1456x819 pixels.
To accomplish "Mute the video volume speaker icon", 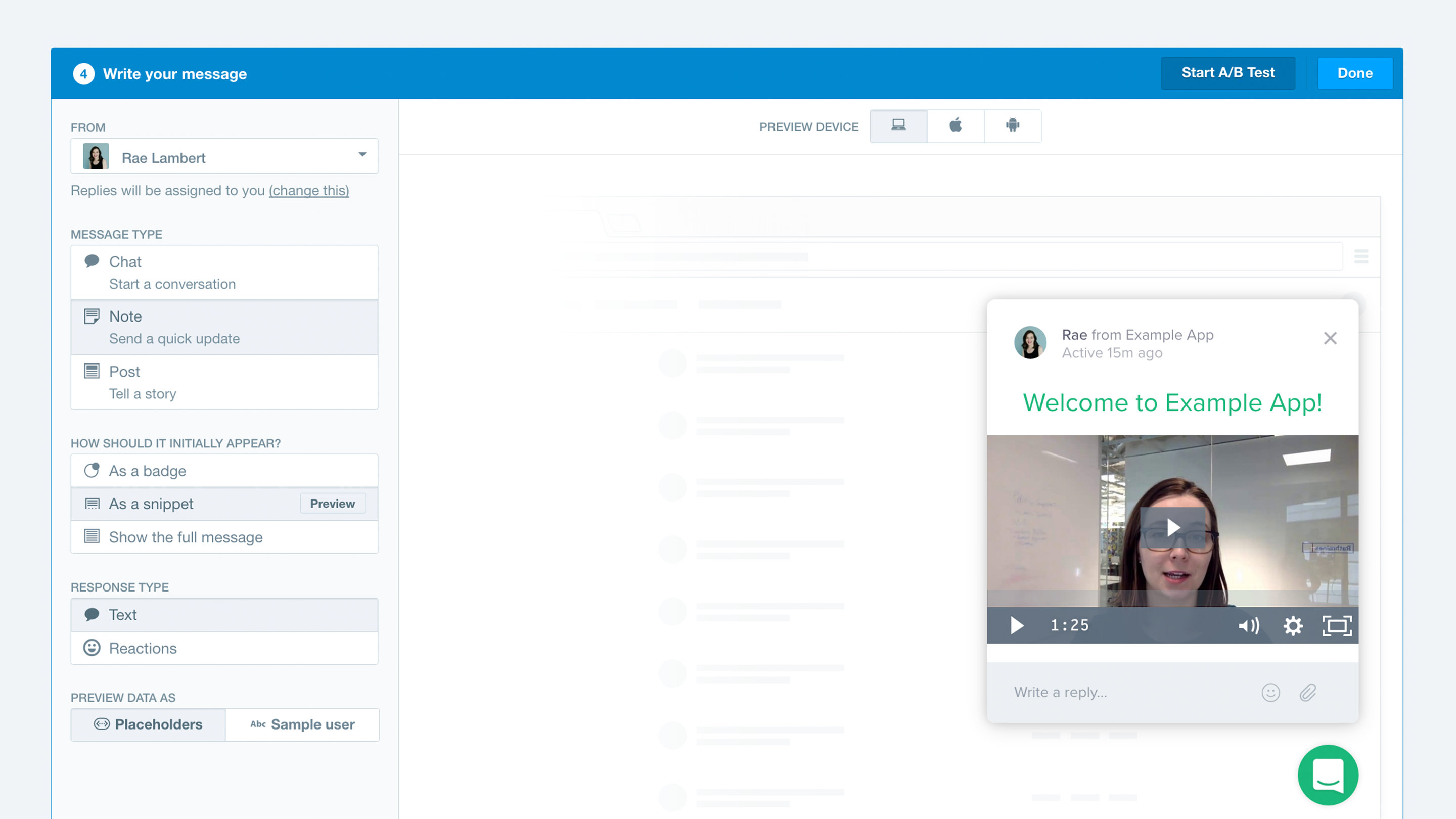I will [1249, 626].
